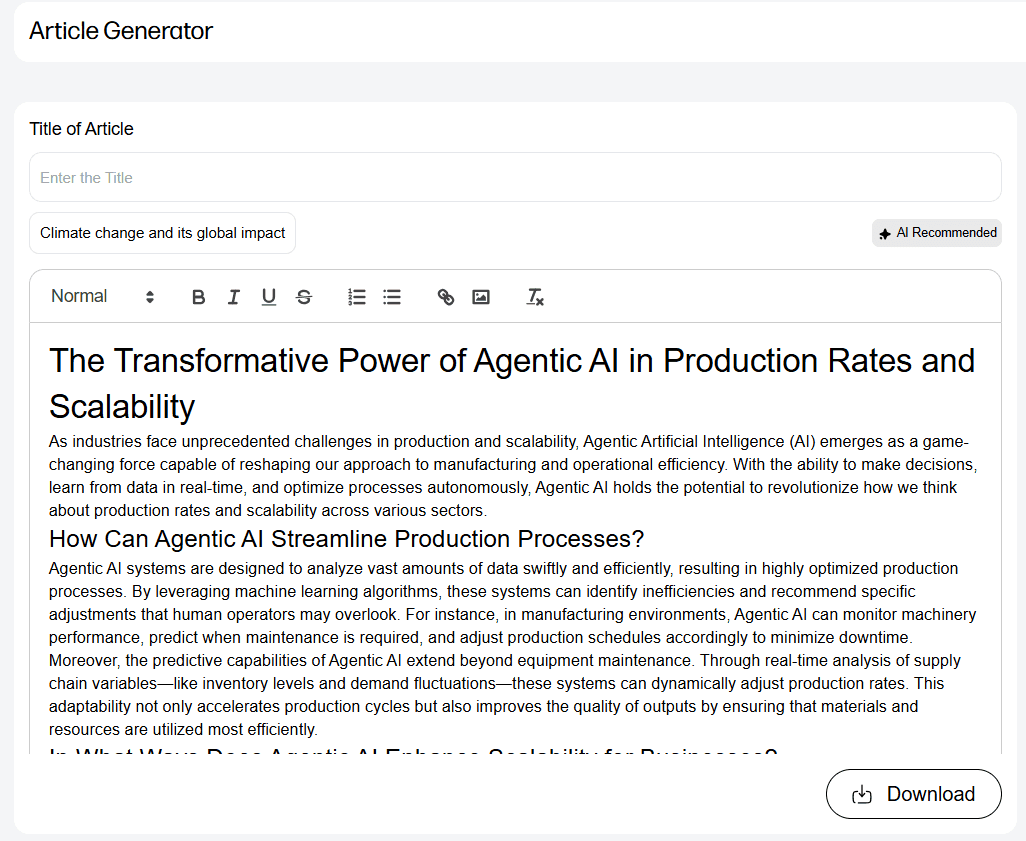Insert a bulleted list

coord(392,297)
